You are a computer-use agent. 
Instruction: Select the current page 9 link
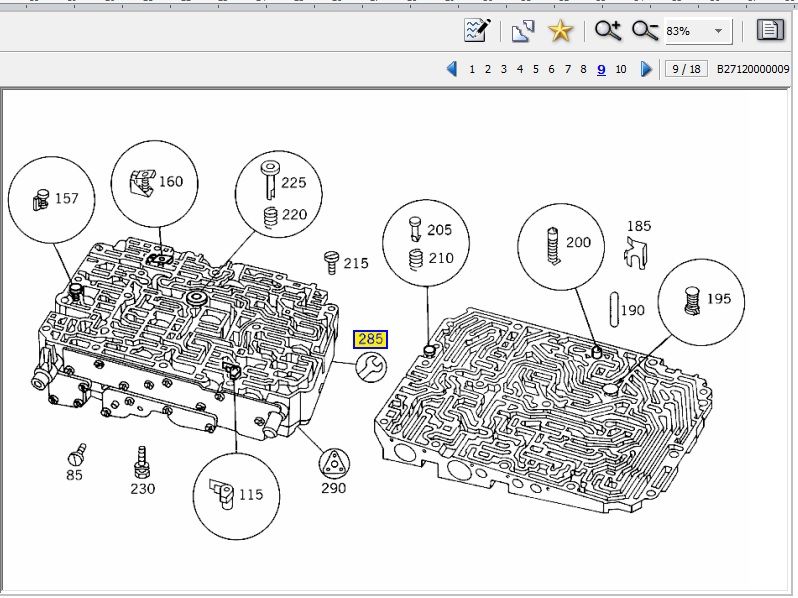click(x=601, y=69)
